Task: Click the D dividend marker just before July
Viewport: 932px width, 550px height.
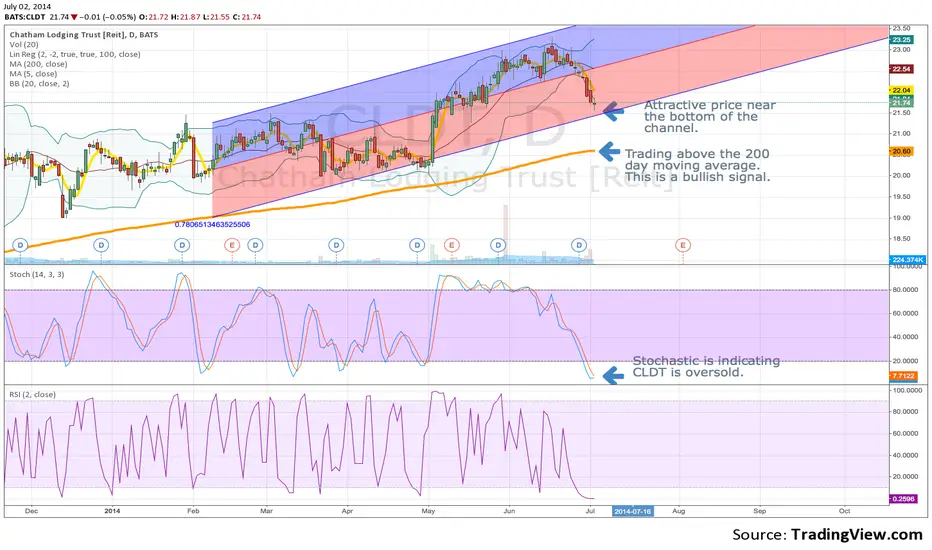Action: [x=578, y=245]
